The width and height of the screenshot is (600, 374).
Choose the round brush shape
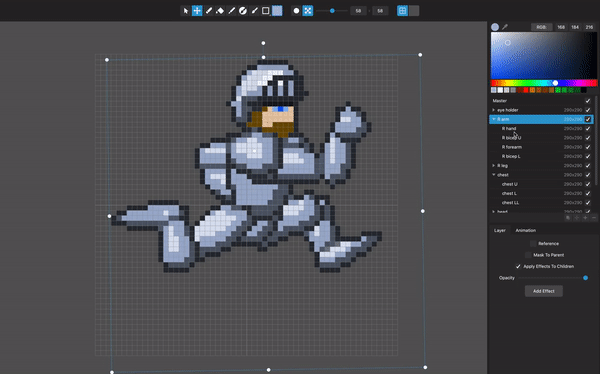click(x=296, y=11)
